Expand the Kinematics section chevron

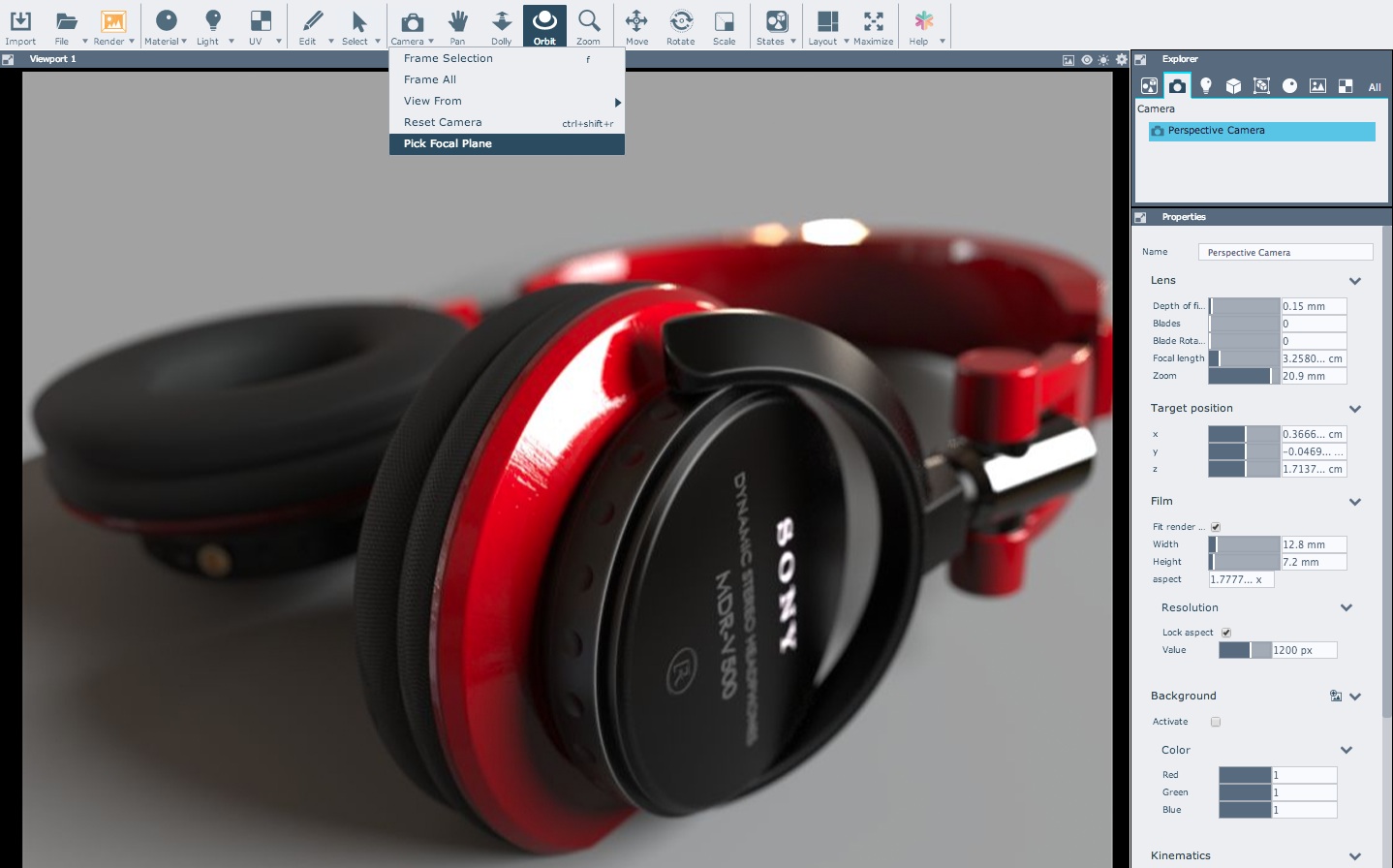(1355, 856)
